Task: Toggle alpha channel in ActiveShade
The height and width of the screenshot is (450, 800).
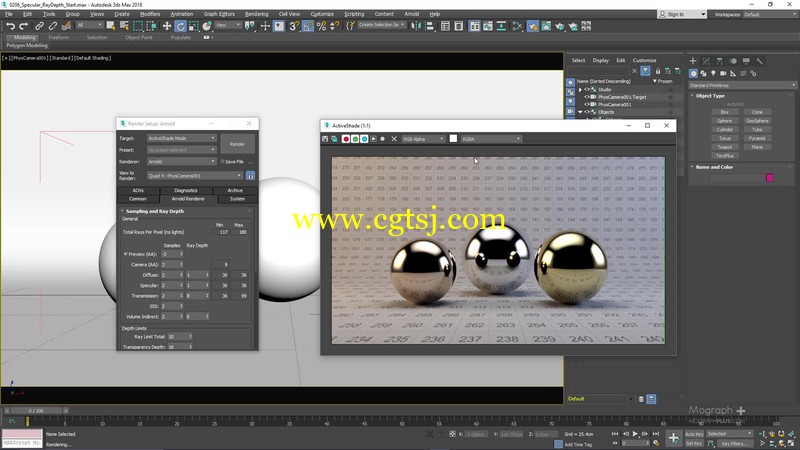Action: tap(373, 139)
